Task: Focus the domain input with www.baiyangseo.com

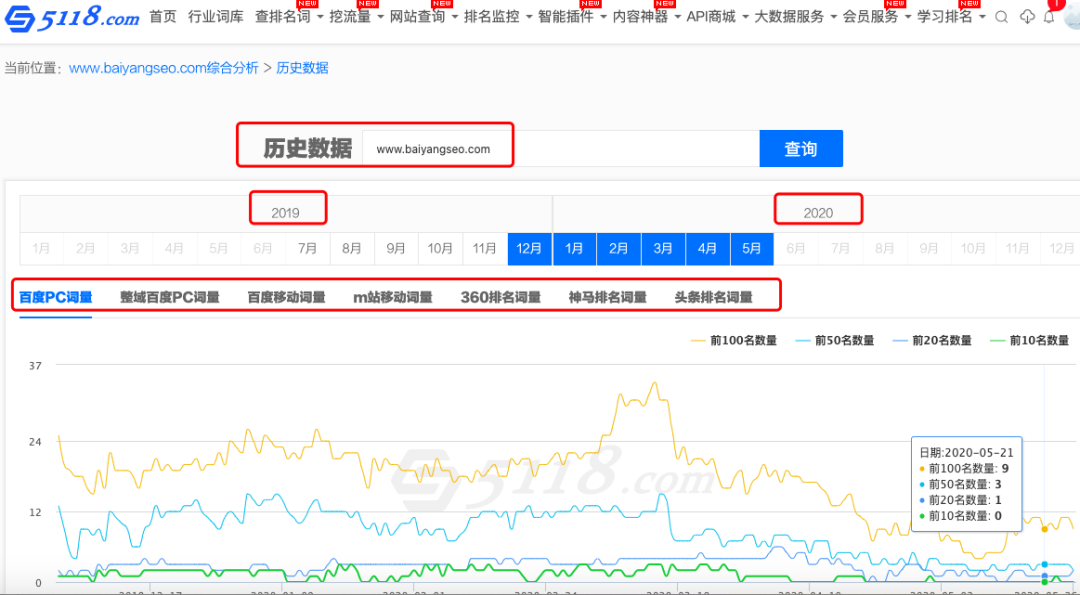Action: (561, 149)
